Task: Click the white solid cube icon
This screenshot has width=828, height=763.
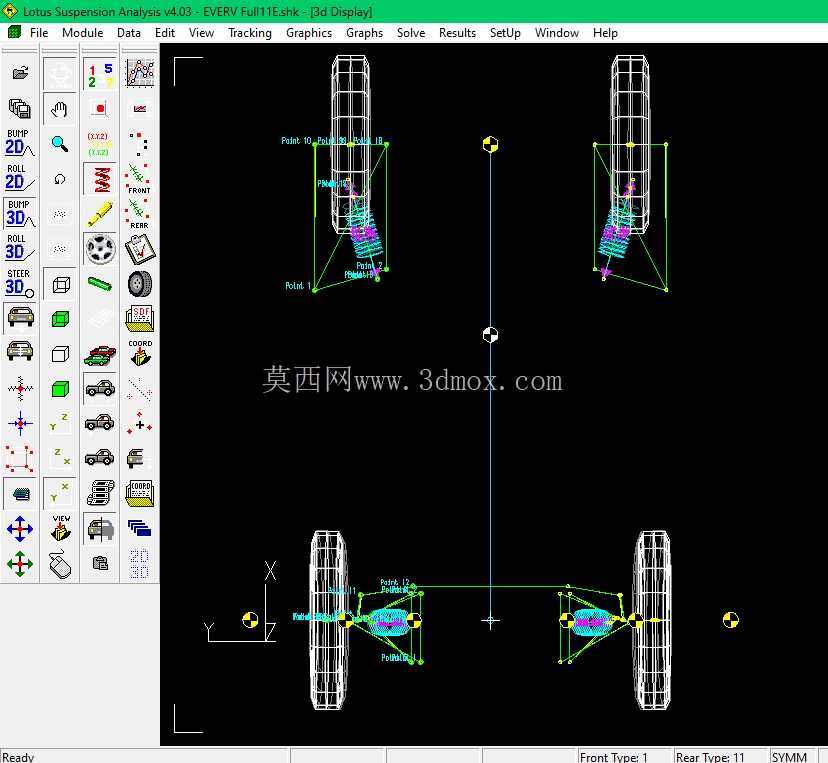Action: [60, 353]
